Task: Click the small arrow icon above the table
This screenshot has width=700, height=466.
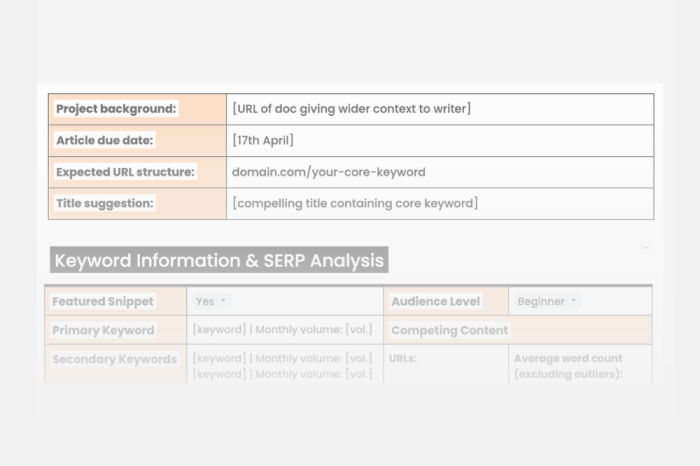Action: 645,247
